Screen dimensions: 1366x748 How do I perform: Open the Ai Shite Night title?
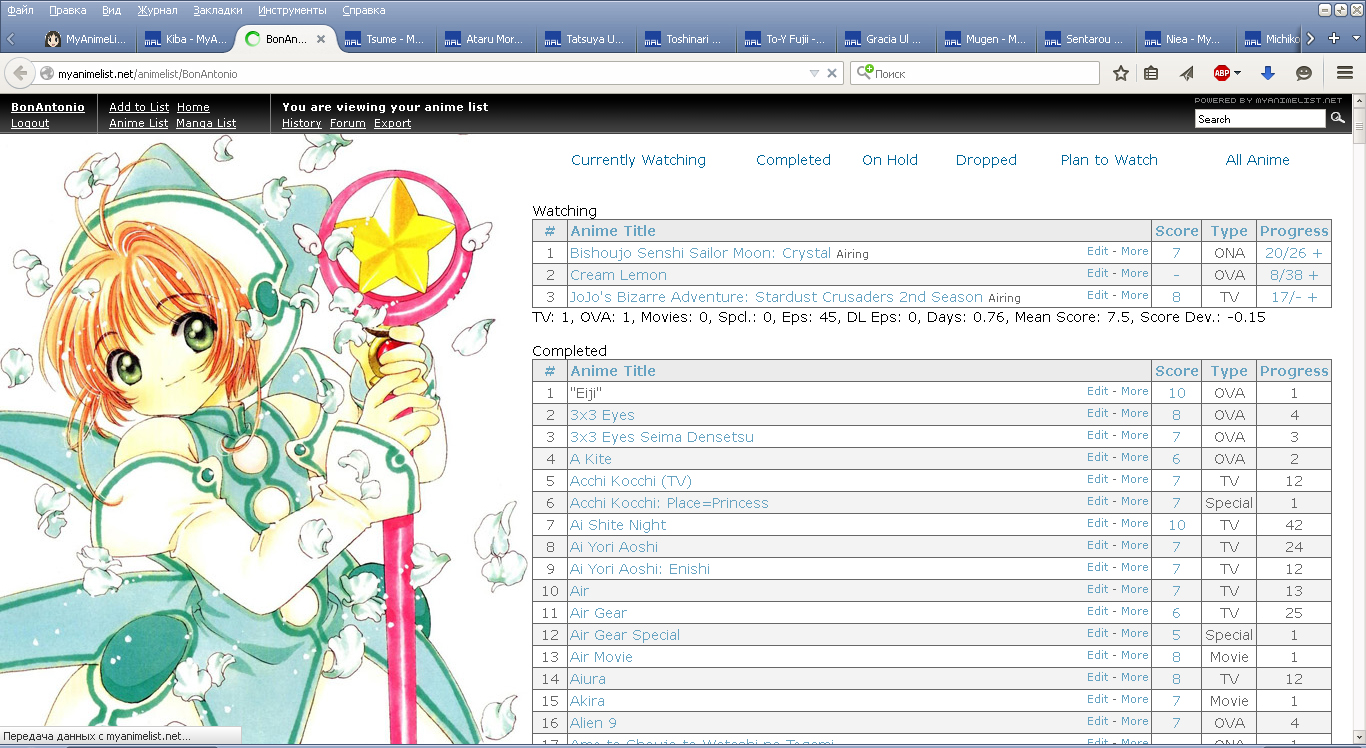pyautogui.click(x=618, y=525)
